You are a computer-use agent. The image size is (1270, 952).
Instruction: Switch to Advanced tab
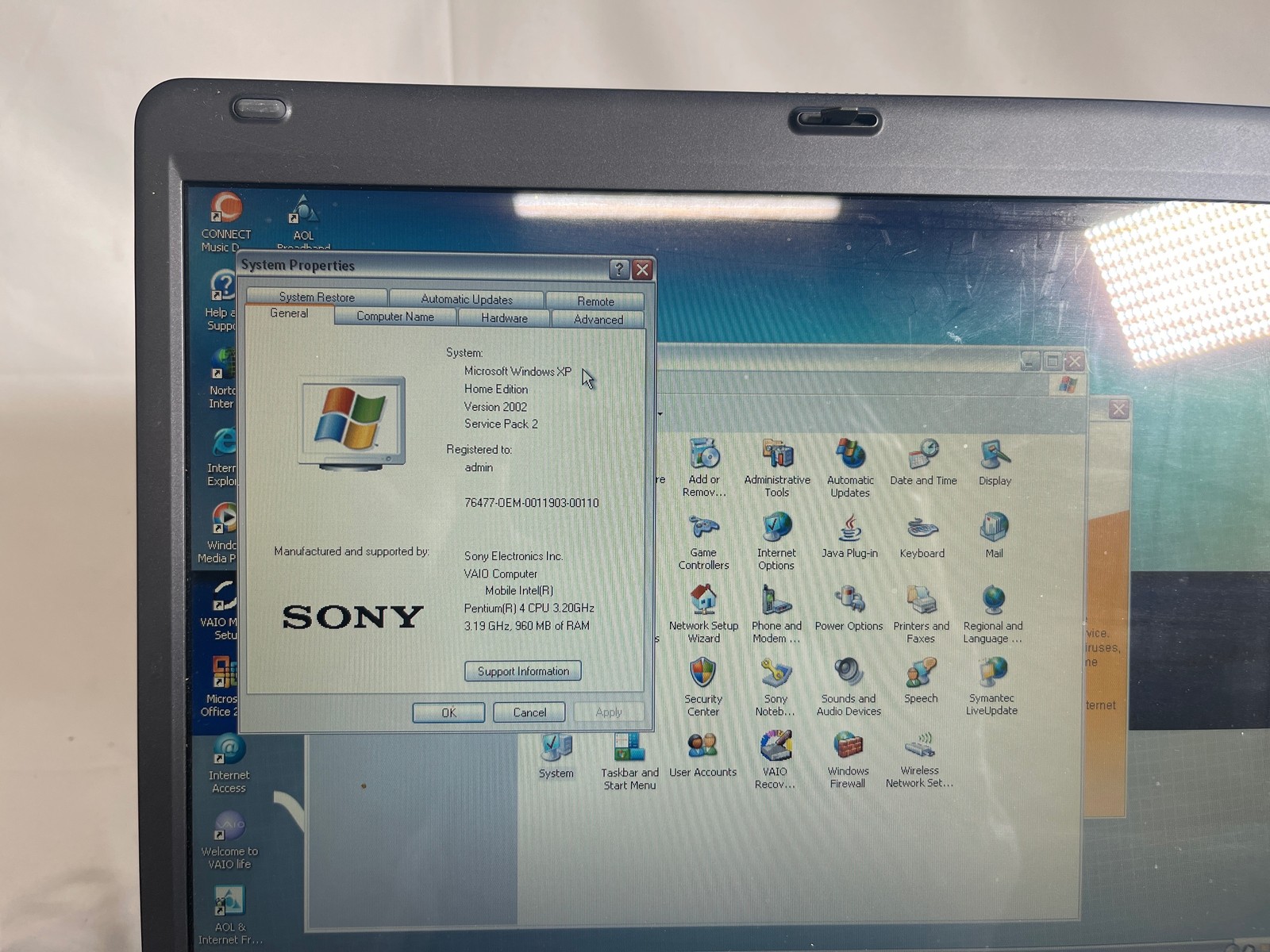(x=598, y=319)
